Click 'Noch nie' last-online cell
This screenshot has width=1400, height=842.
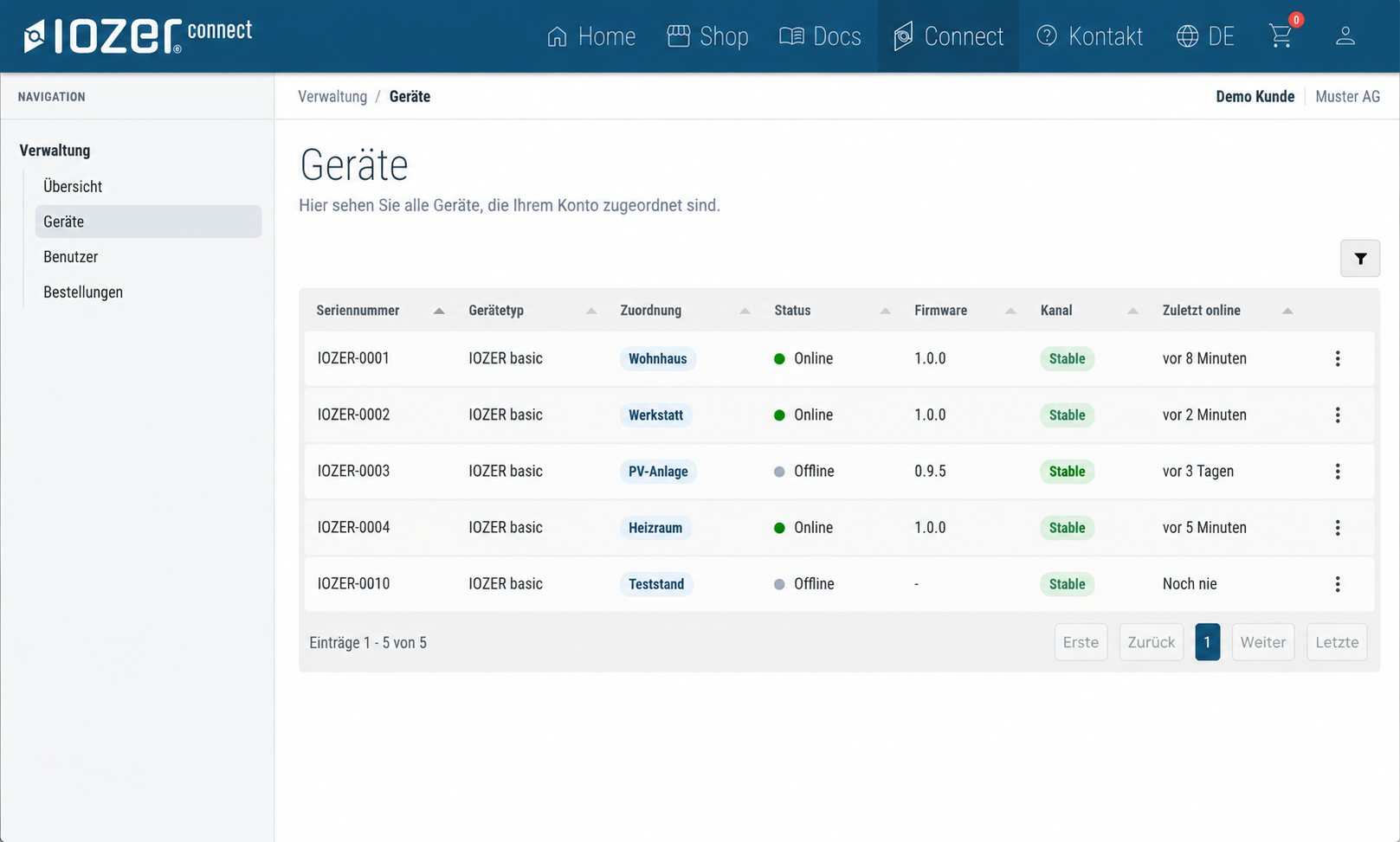coord(1190,583)
